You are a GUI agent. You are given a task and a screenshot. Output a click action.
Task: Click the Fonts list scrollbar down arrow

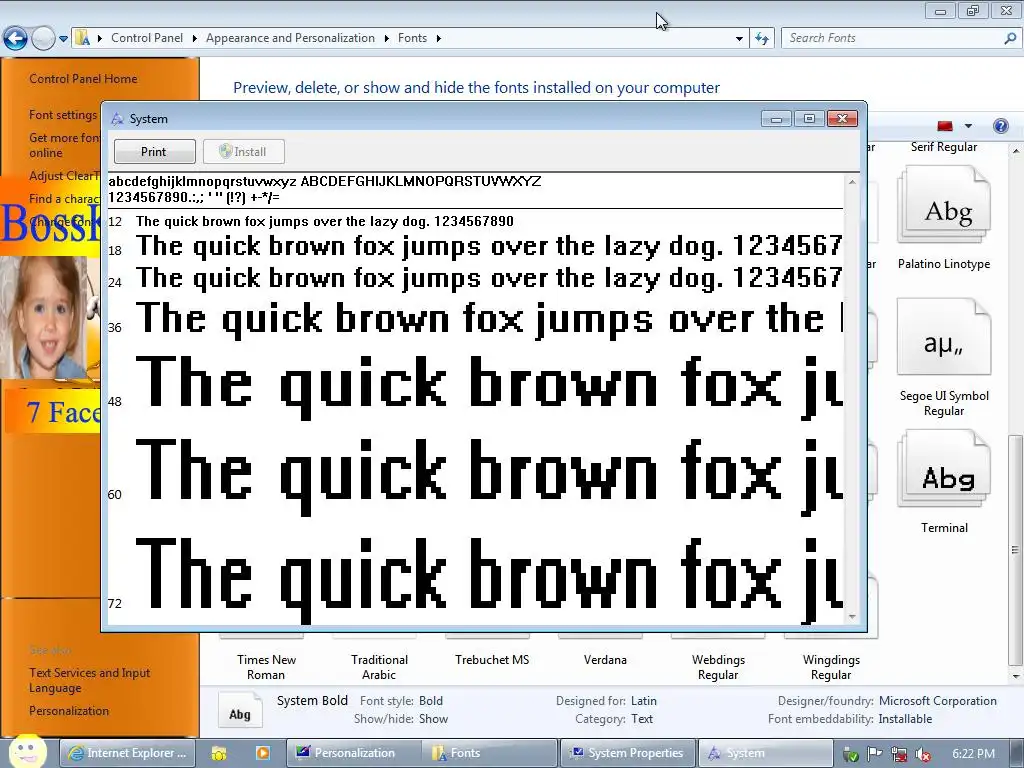[x=1016, y=676]
